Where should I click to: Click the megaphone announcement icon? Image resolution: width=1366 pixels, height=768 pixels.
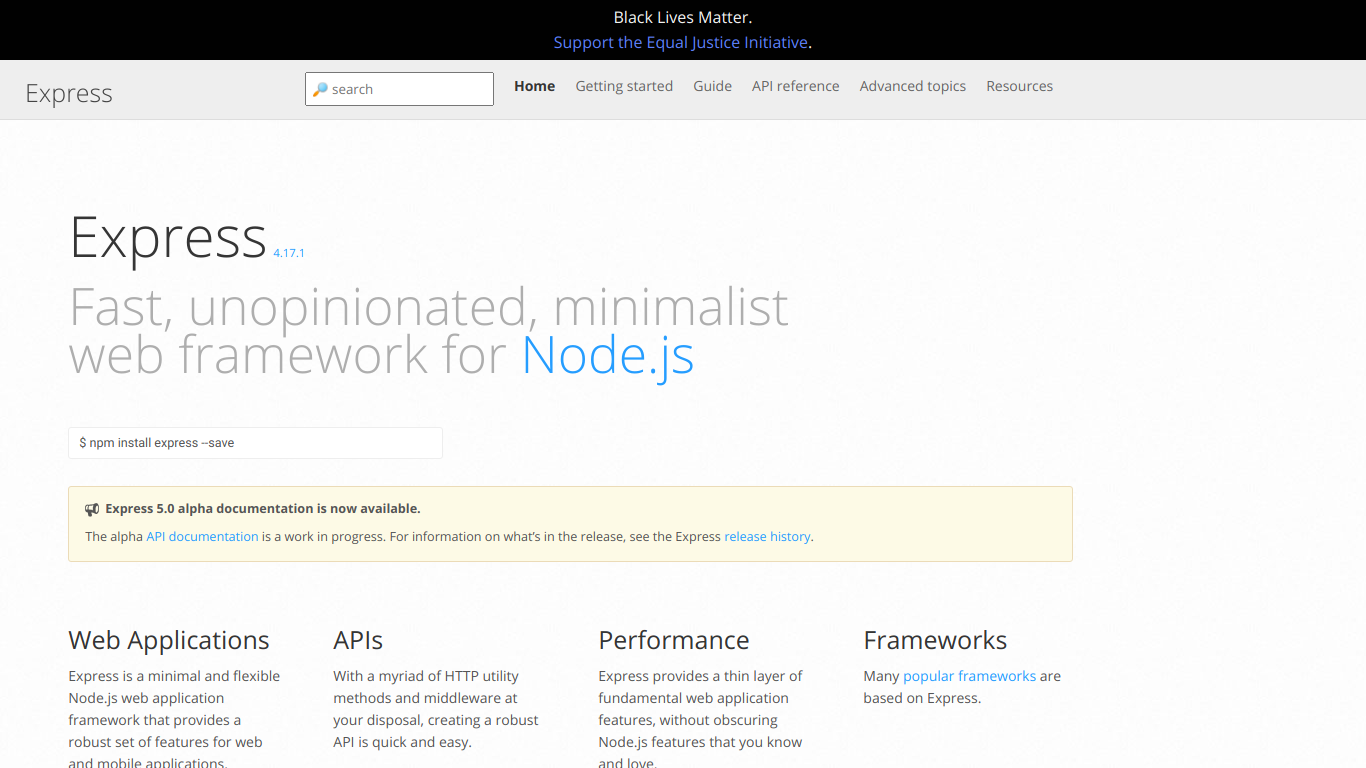point(92,509)
